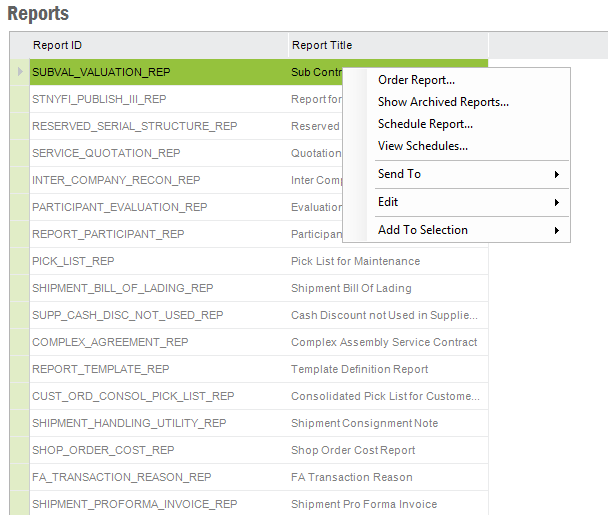Click the row indicator arrow for SUBVAL_VALUATION_REP
This screenshot has height=515, width=608.
tap(19, 72)
